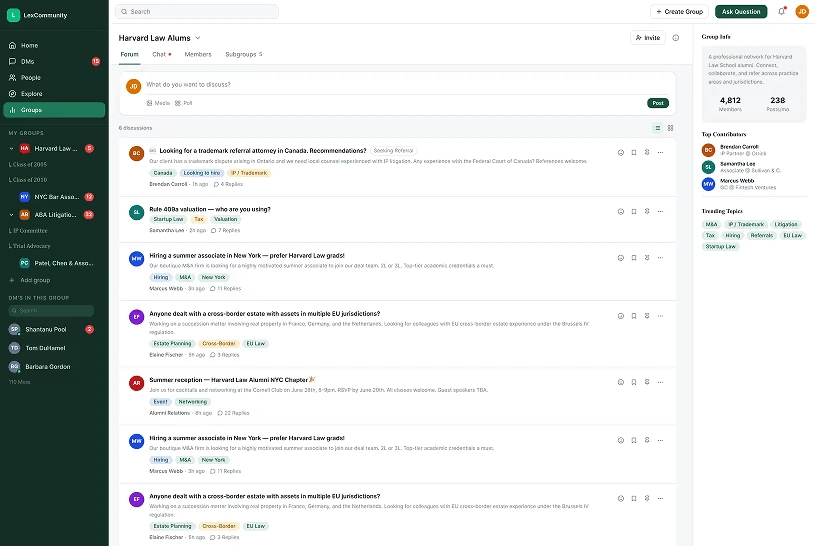Open the Harvard Law Alums title dropdown

[198, 38]
